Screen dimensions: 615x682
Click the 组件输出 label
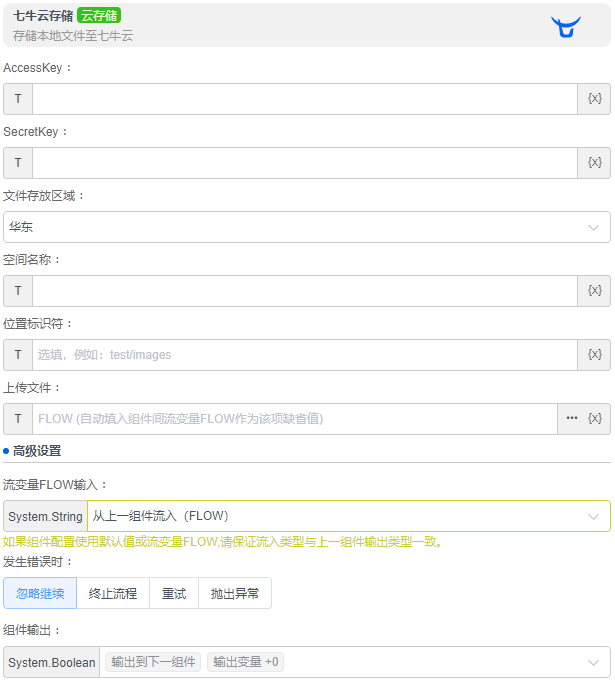coord(31,630)
